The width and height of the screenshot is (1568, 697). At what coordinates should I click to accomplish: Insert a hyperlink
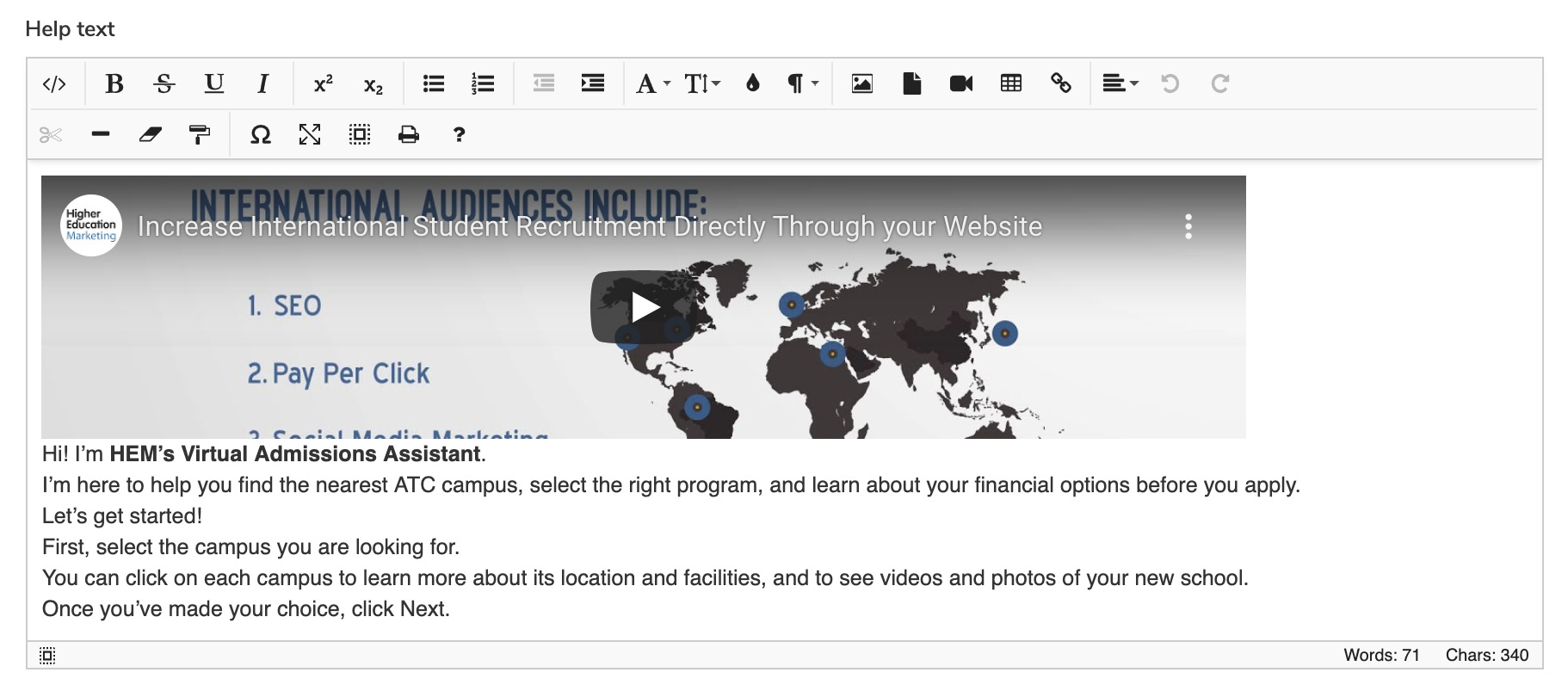pyautogui.click(x=1061, y=83)
